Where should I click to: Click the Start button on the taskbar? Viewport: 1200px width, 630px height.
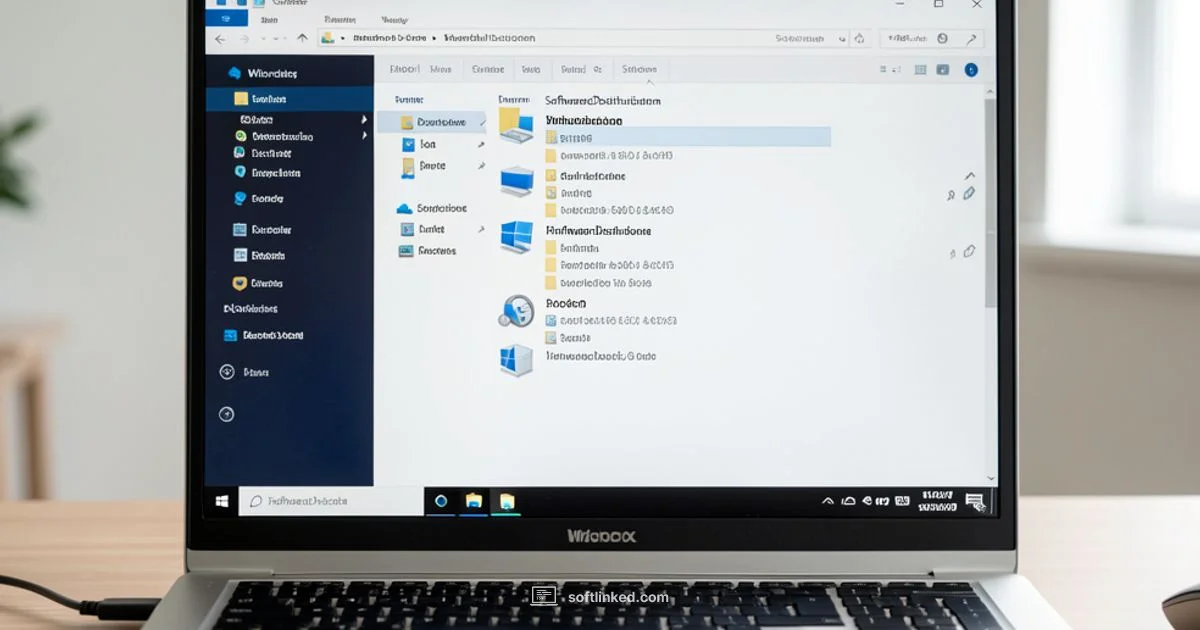[x=222, y=500]
